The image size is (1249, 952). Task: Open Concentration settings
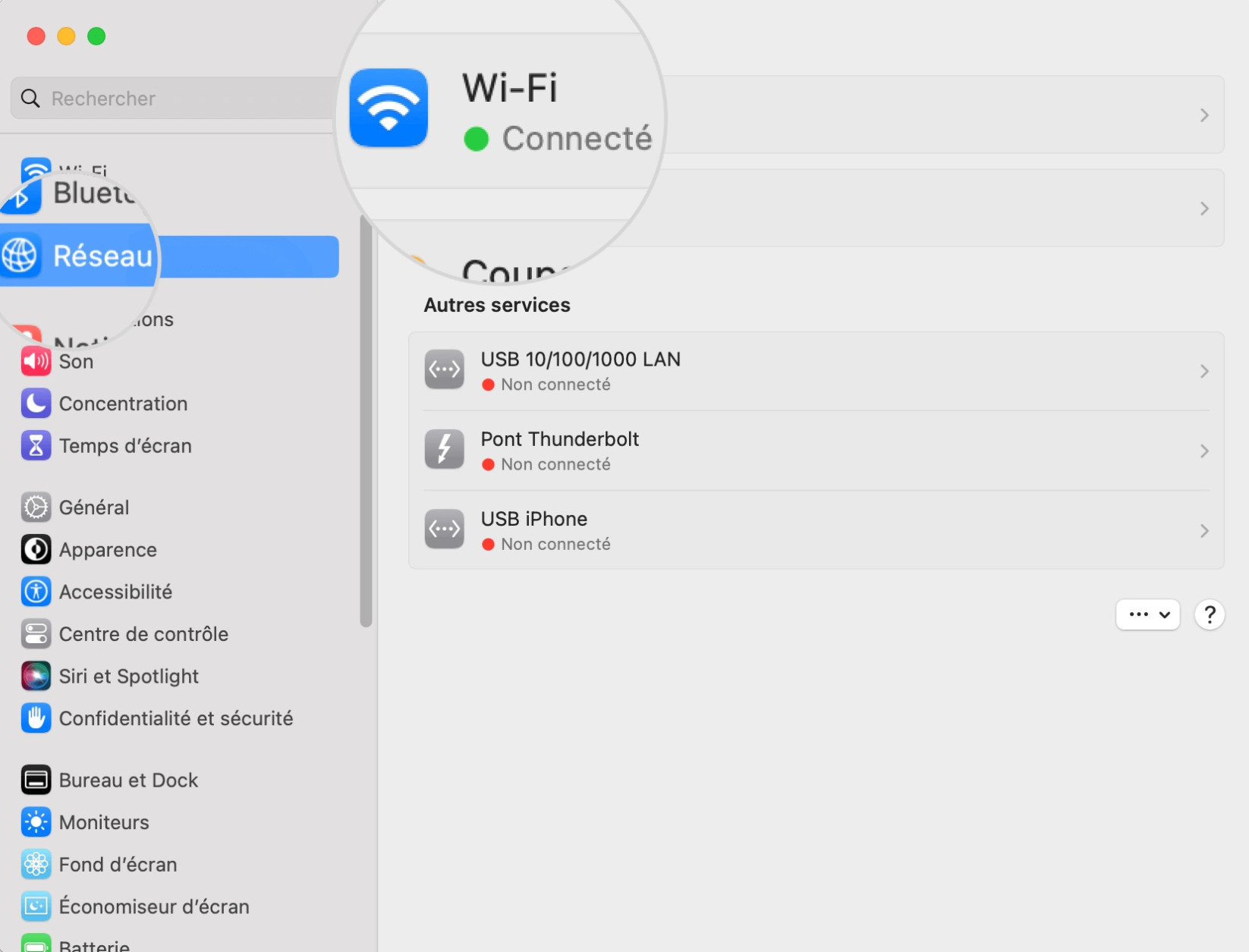click(x=181, y=404)
